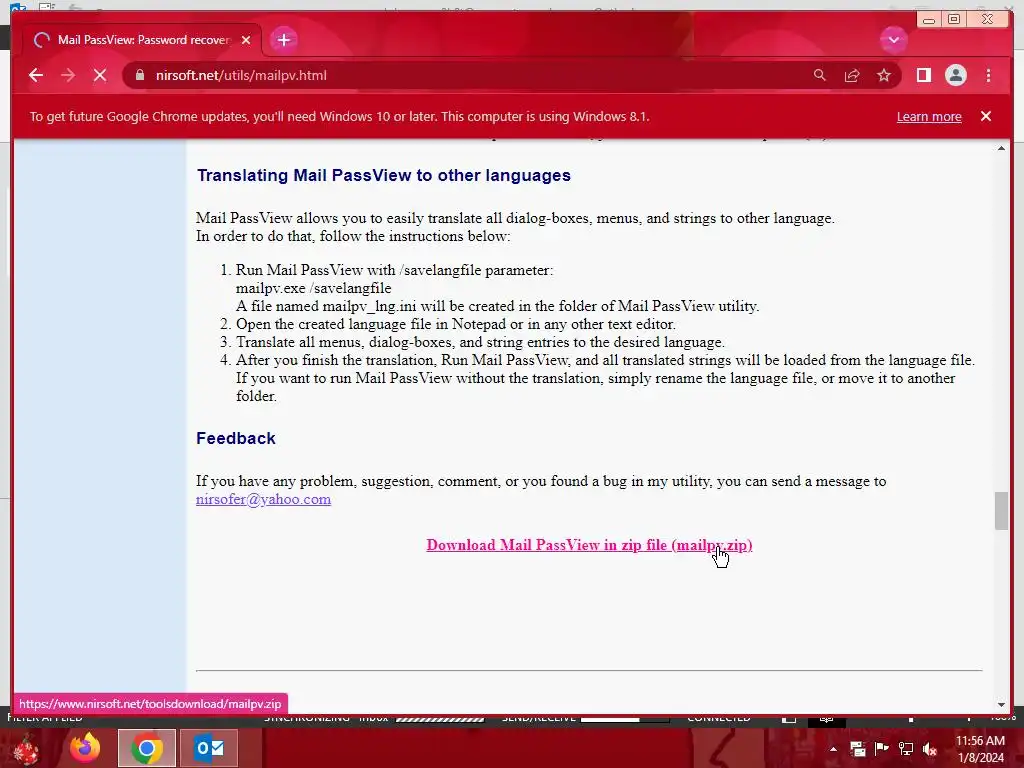
Task: Dismiss the Chrome update infobar
Action: coord(986,116)
